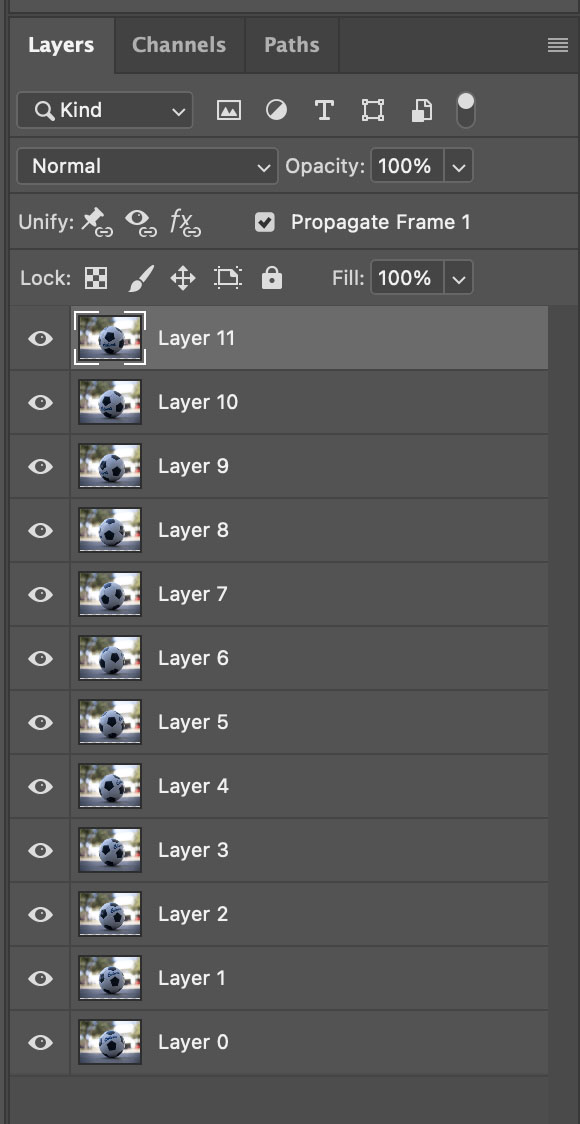Toggle visibility of Layer 2
This screenshot has height=1124, width=580.
40,914
